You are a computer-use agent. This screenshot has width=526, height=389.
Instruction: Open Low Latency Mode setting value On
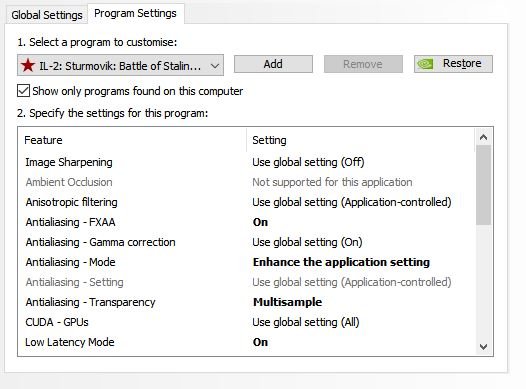click(260, 342)
